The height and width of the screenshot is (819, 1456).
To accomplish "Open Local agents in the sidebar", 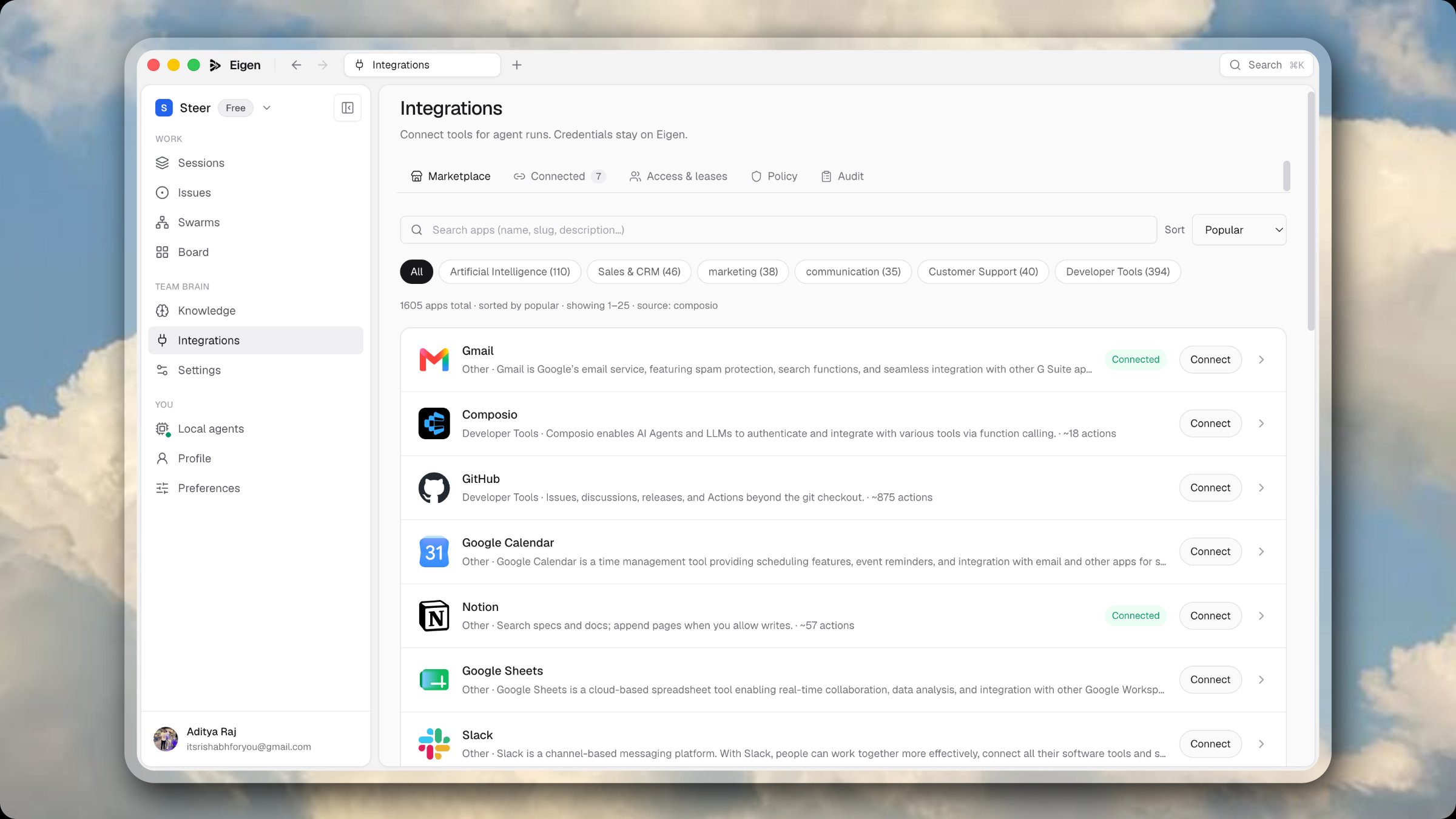I will [255, 429].
